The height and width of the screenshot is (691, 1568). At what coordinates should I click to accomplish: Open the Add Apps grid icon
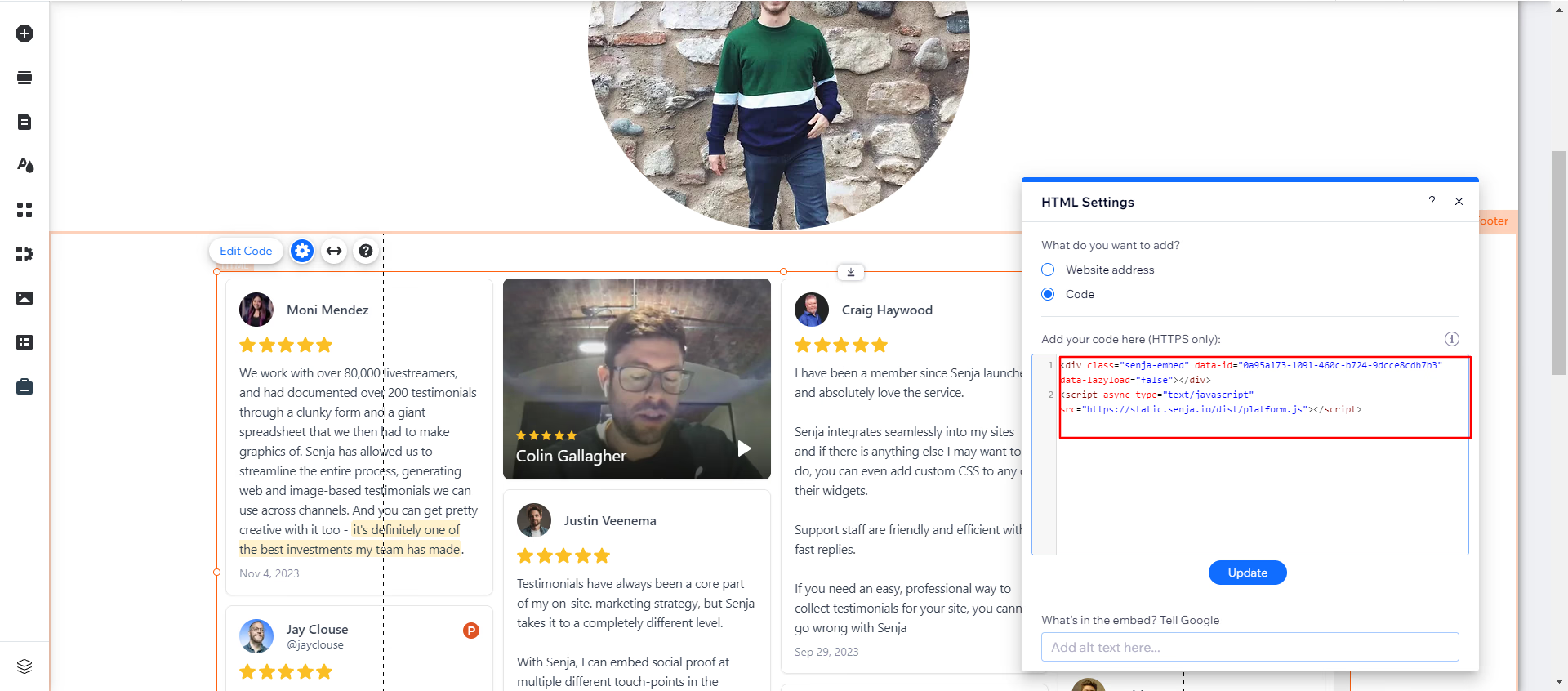pyautogui.click(x=24, y=210)
